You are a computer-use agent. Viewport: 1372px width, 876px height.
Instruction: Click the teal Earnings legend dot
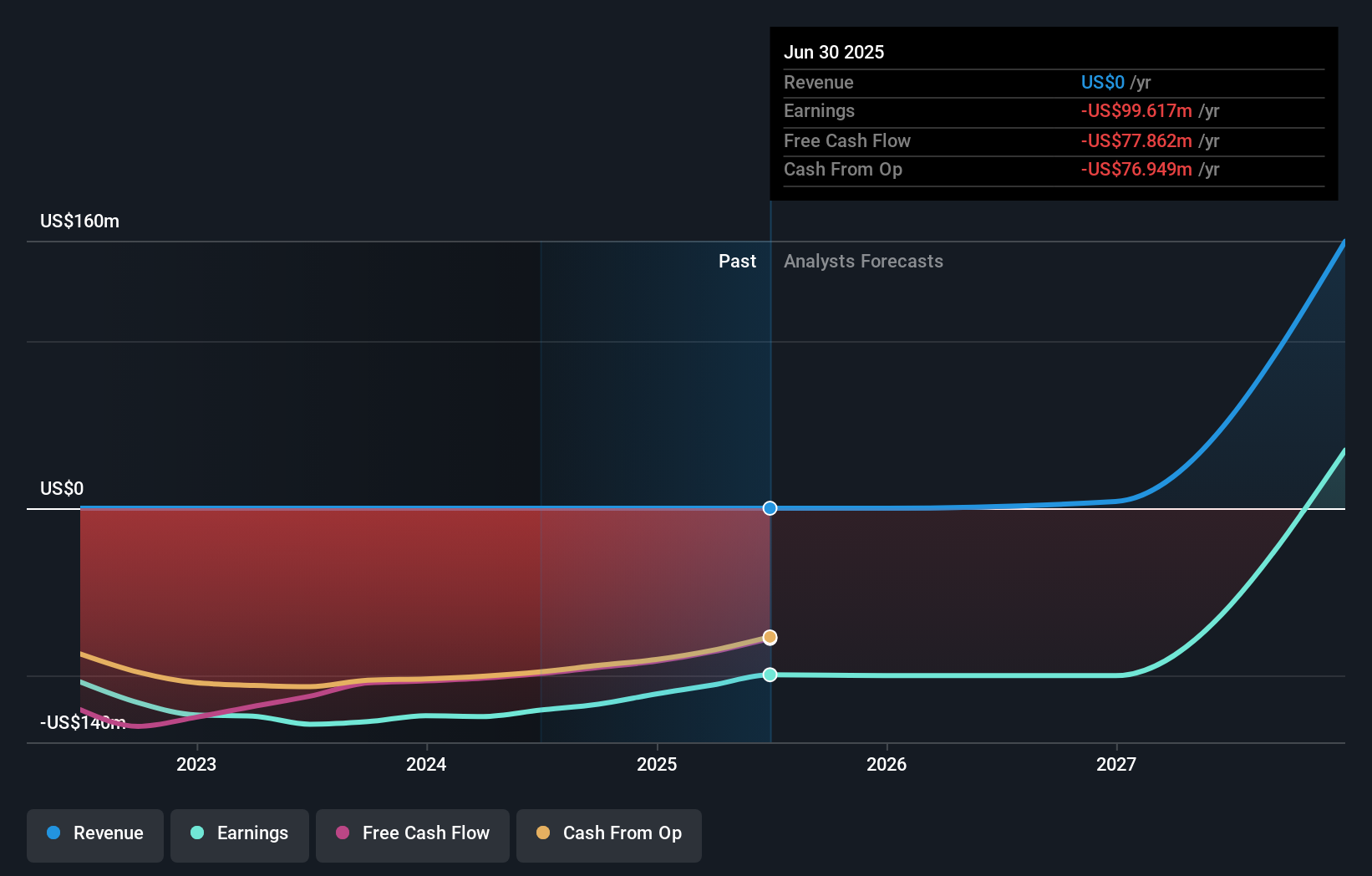coord(197,834)
